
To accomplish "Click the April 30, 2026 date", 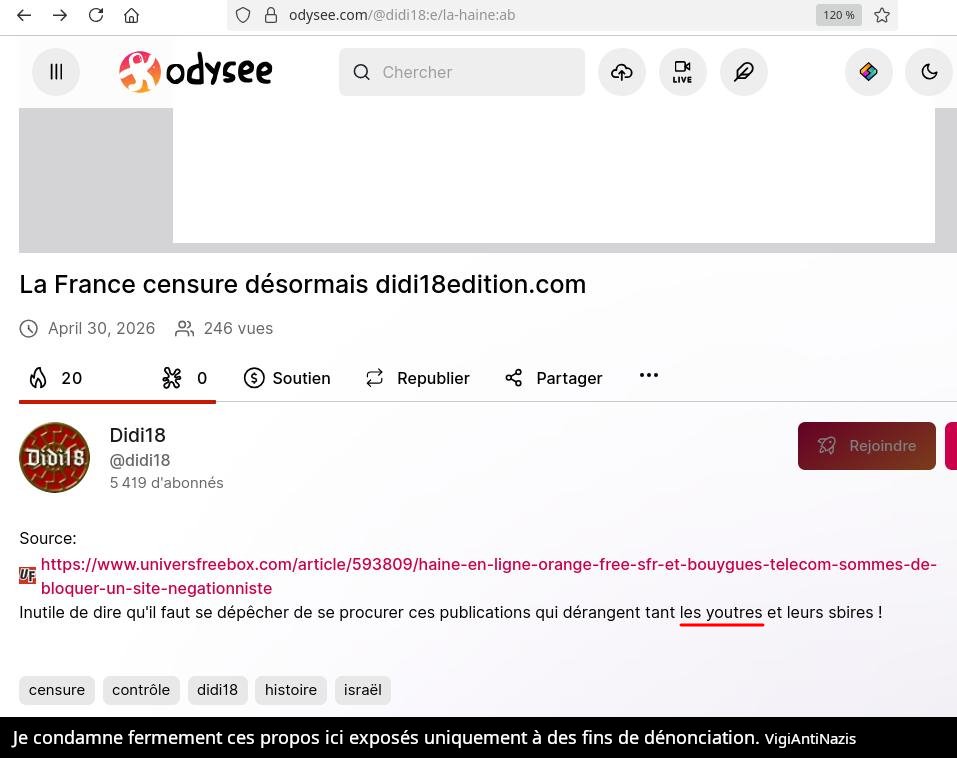I will click(101, 328).
